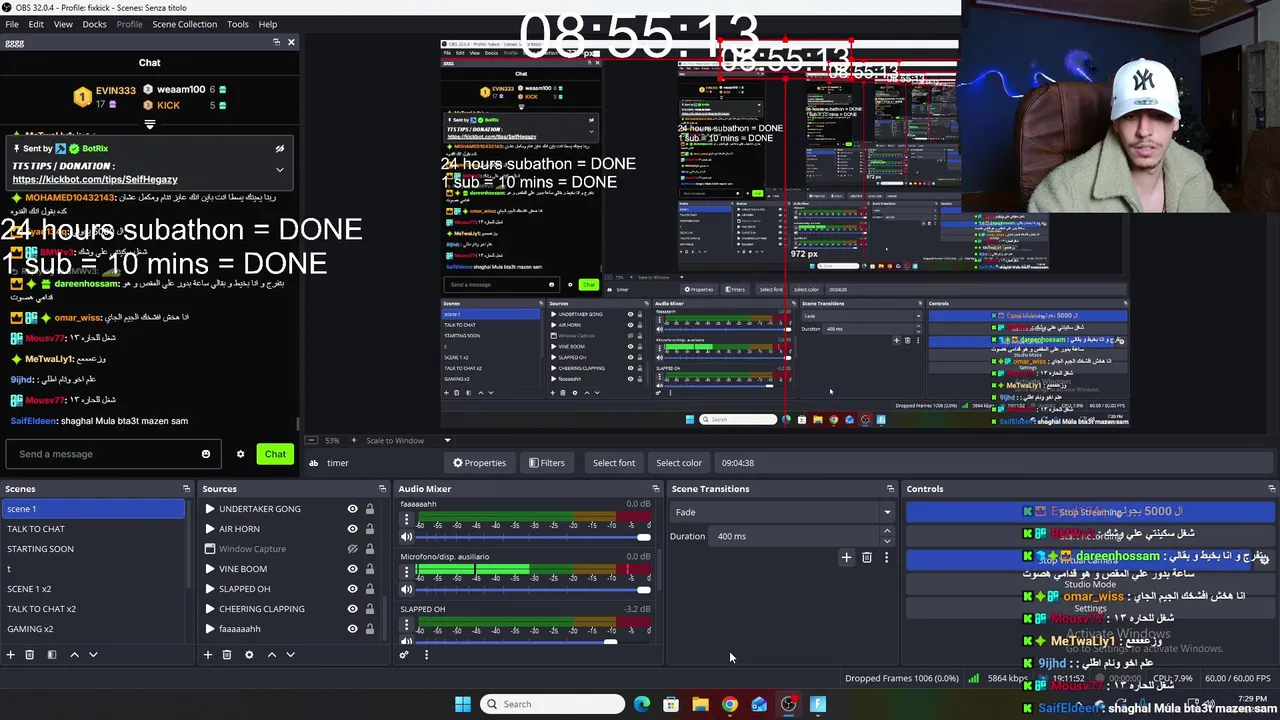Mute faaaaaahh channel speaker icon
The height and width of the screenshot is (720, 1280).
pyautogui.click(x=407, y=537)
